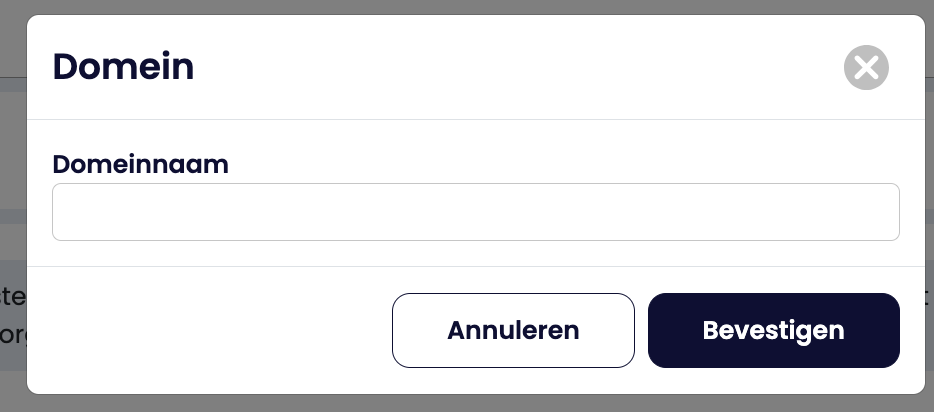Confirm the domain with Bevestigen

pyautogui.click(x=773, y=330)
